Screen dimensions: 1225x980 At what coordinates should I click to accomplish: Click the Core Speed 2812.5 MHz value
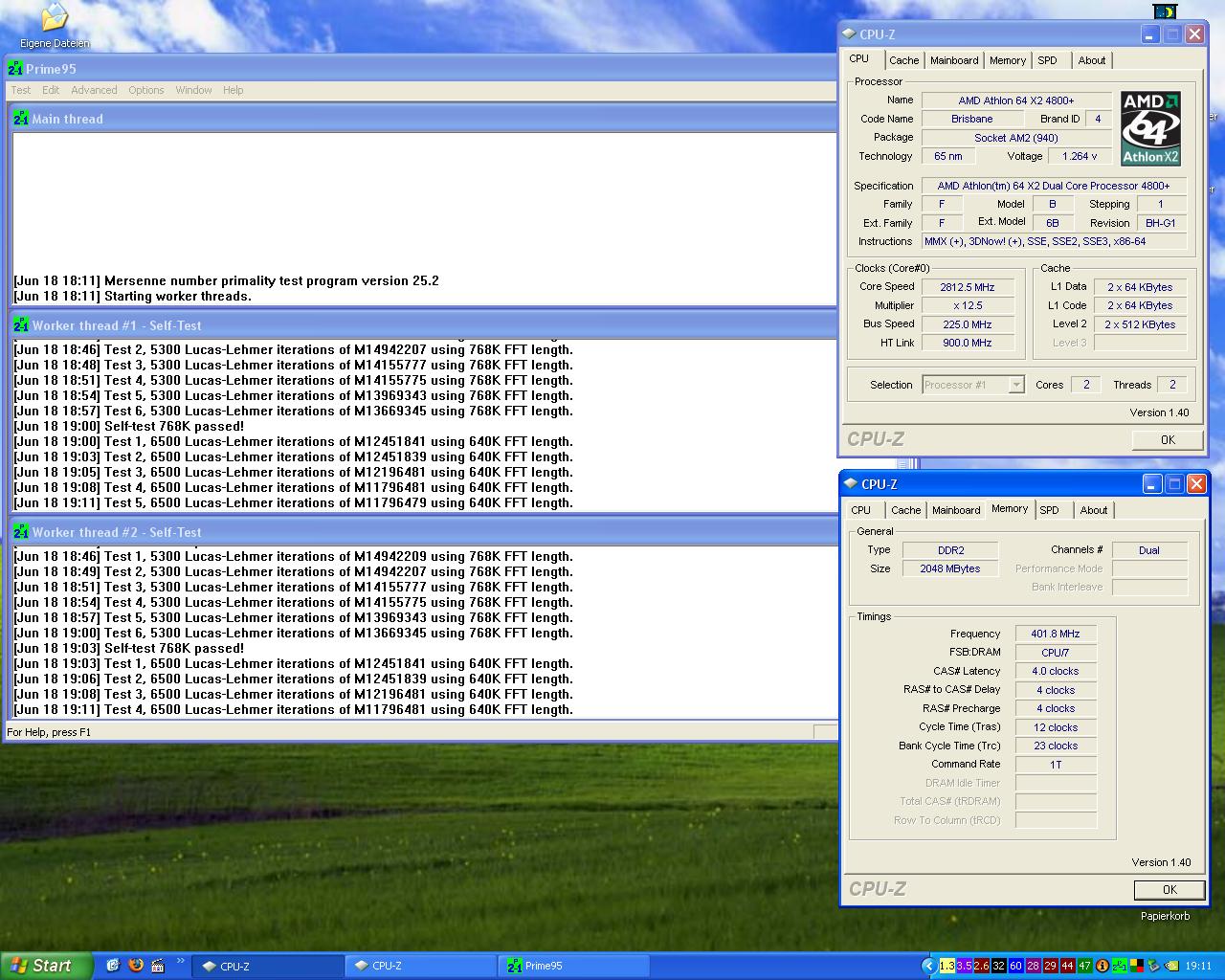(968, 287)
